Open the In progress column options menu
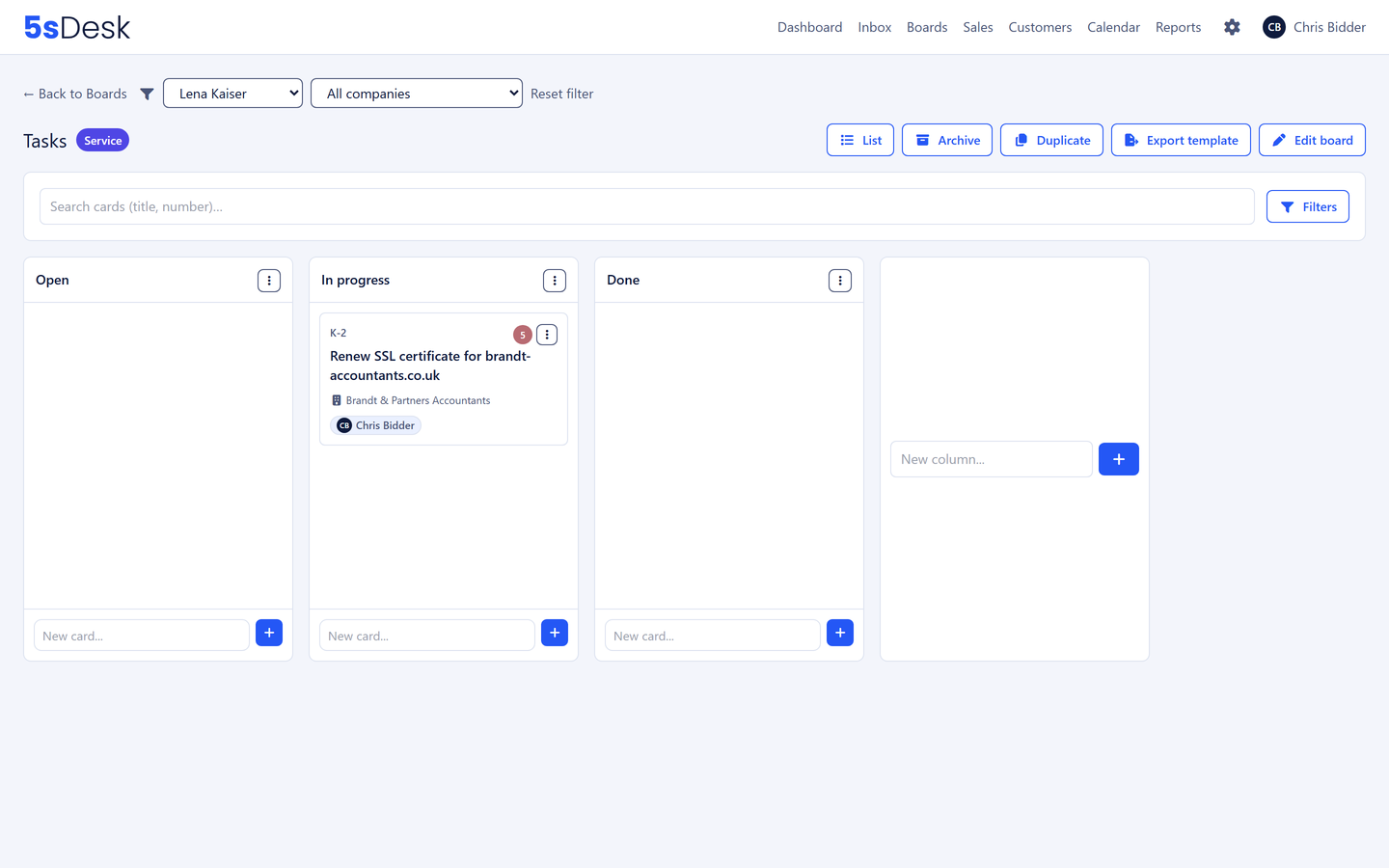 point(555,281)
